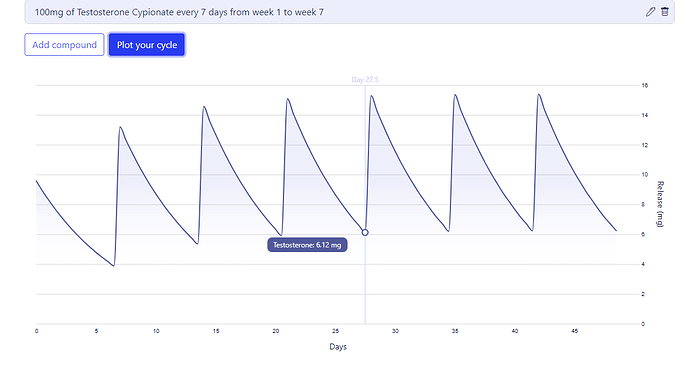
Task: Click the second curve peak near day 14
Action: click(x=204, y=107)
